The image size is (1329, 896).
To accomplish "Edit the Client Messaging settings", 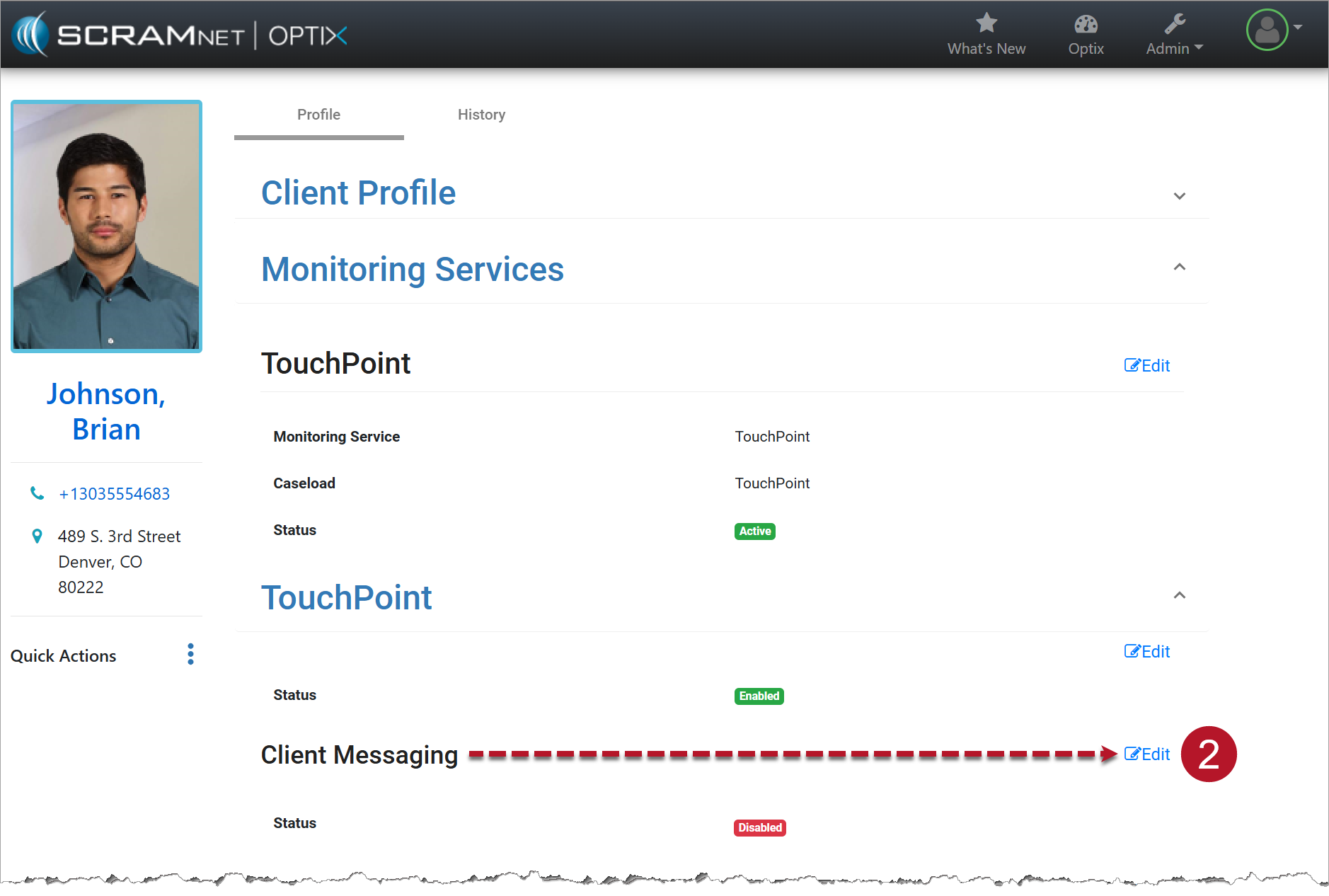I will (x=1147, y=754).
